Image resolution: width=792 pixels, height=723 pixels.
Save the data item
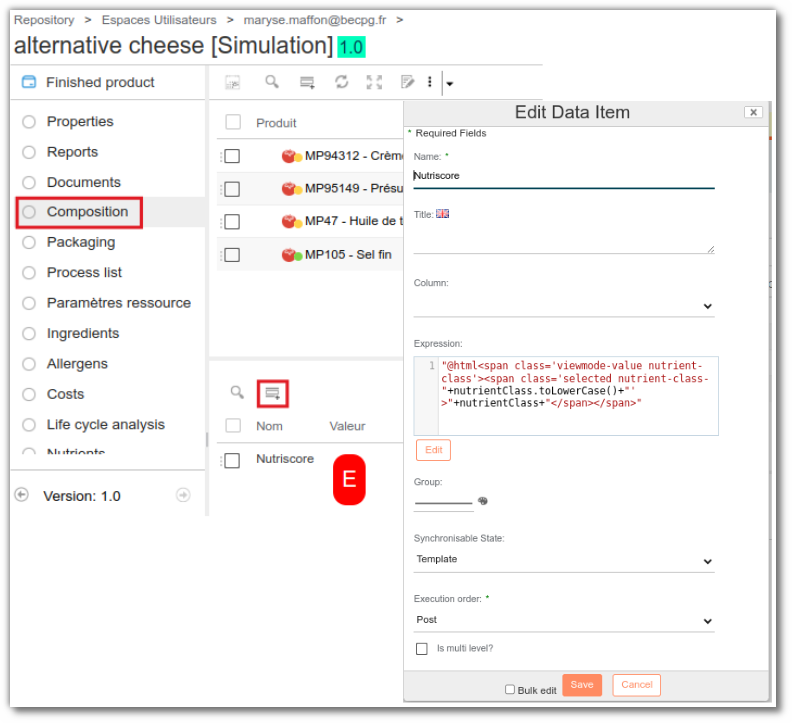[x=582, y=685]
